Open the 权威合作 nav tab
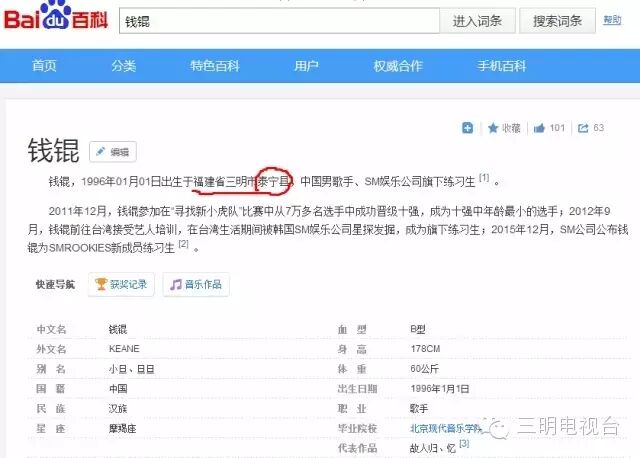Screen dimensions: 640x458 [x=398, y=66]
